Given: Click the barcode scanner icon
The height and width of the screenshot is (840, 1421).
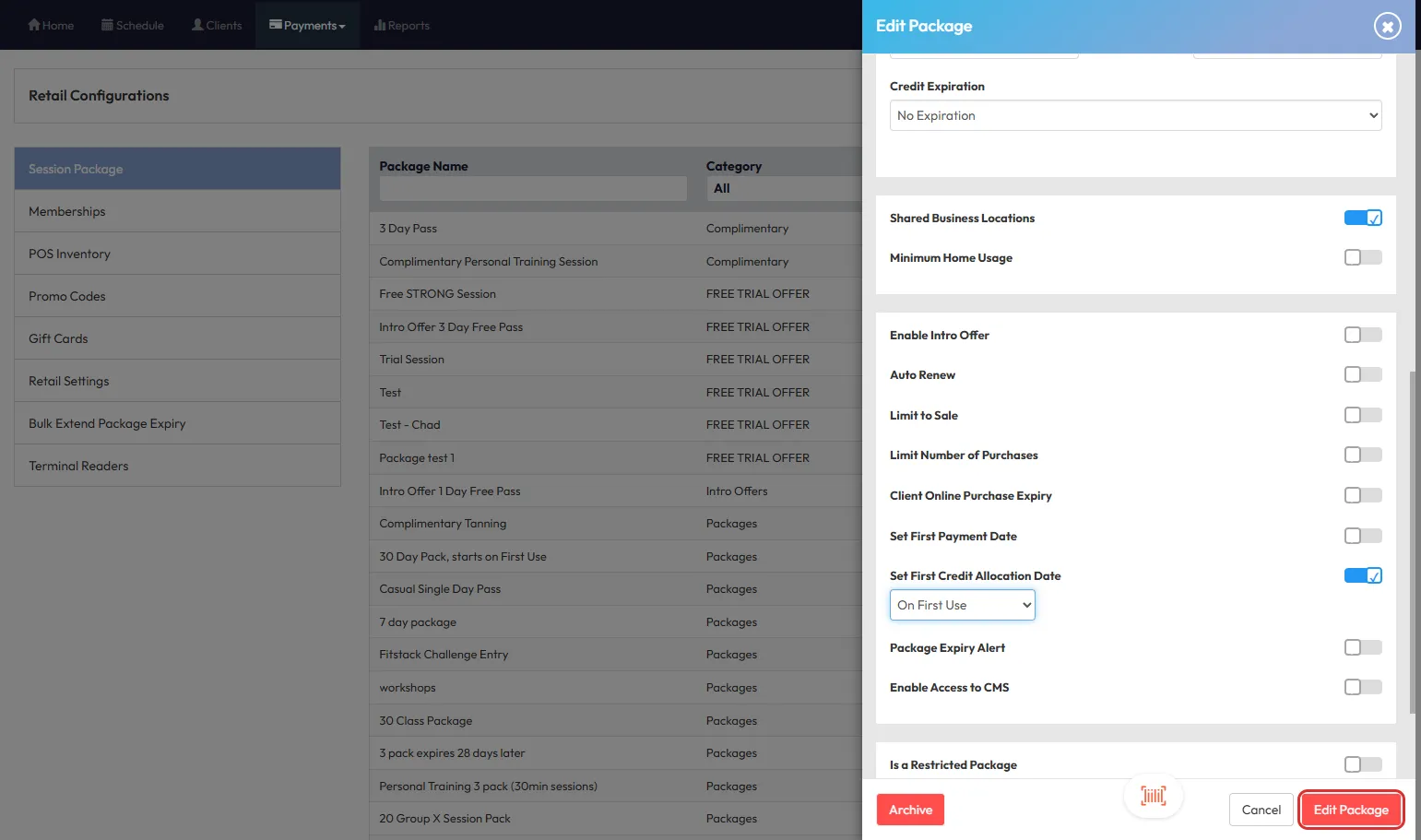Looking at the screenshot, I should 1153,796.
